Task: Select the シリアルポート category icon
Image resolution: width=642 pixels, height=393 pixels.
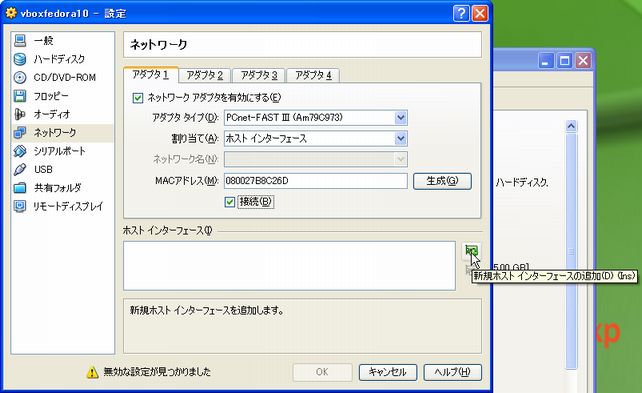Action: coord(20,151)
